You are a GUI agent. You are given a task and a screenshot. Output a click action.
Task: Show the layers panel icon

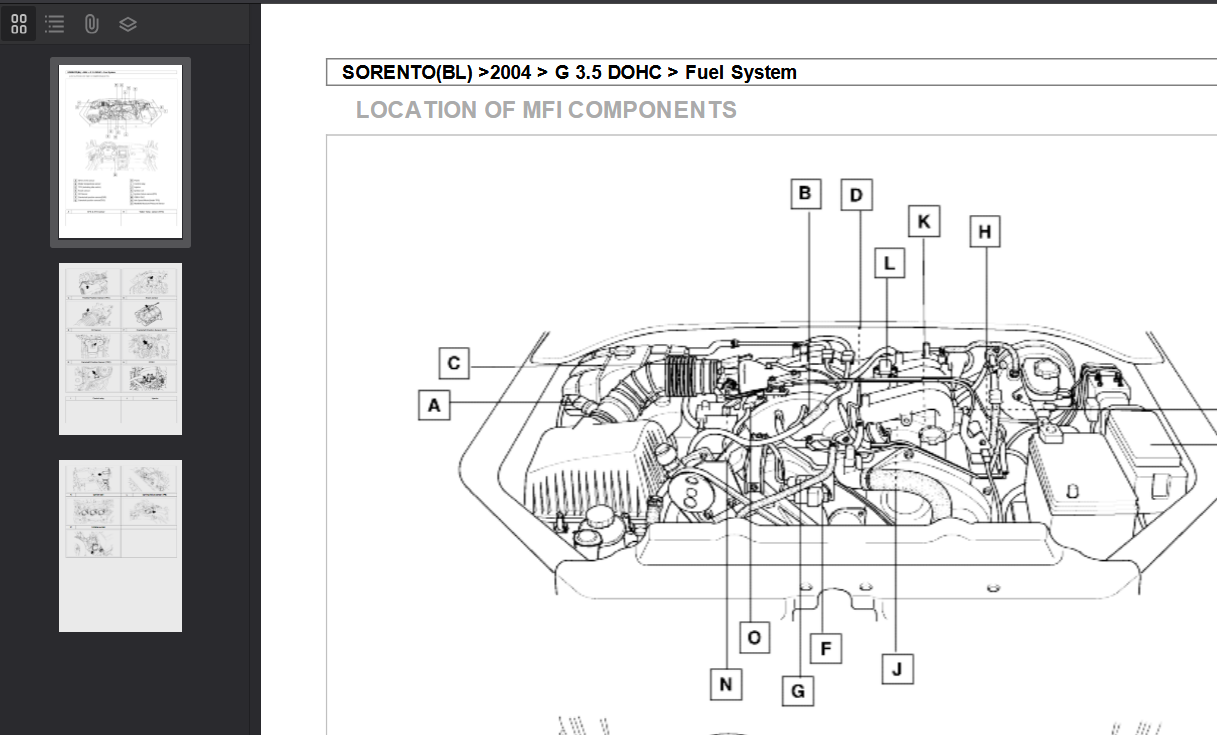coord(128,24)
